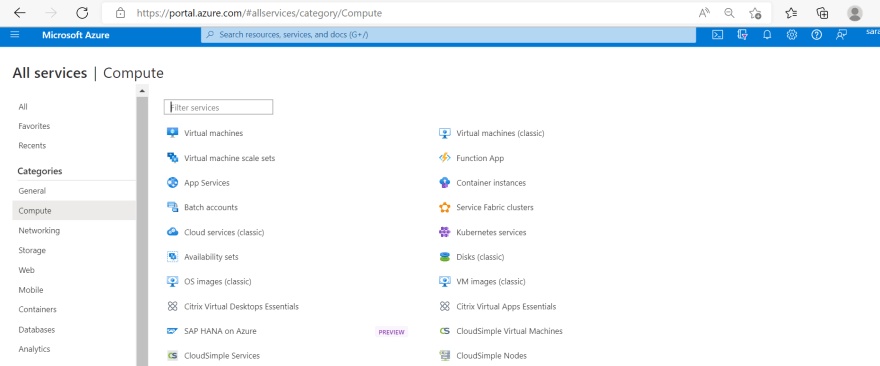Click the App Services globe icon
The height and width of the screenshot is (366, 880).
(172, 182)
